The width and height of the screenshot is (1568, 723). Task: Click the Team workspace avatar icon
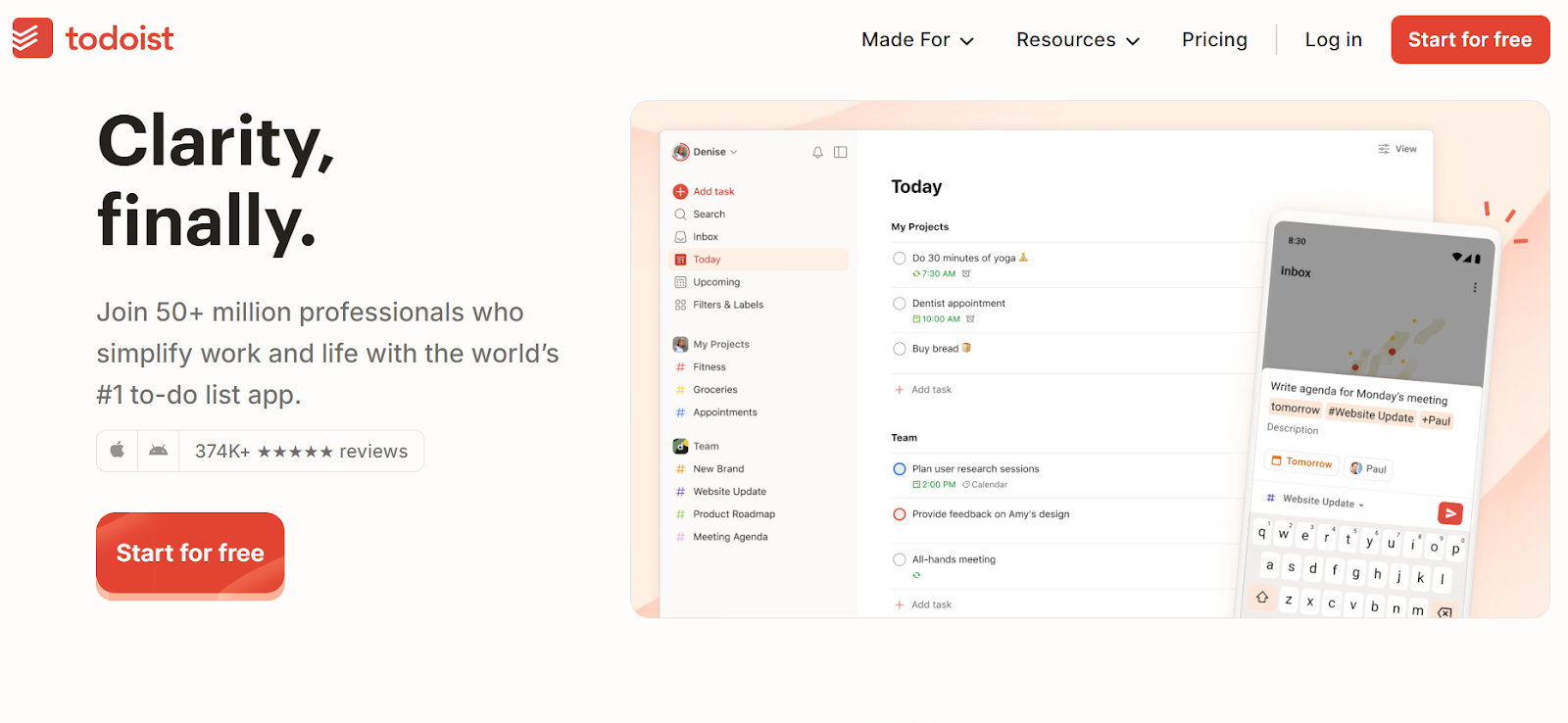[x=680, y=446]
